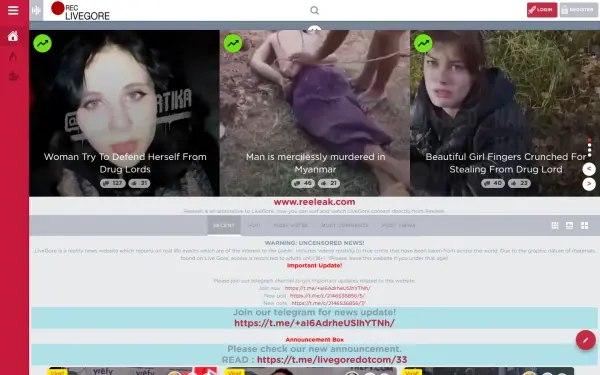Click the trending badge on the 'Beautiful Girl Fingers' card
Viewport: 600px width, 375px height.
click(423, 43)
